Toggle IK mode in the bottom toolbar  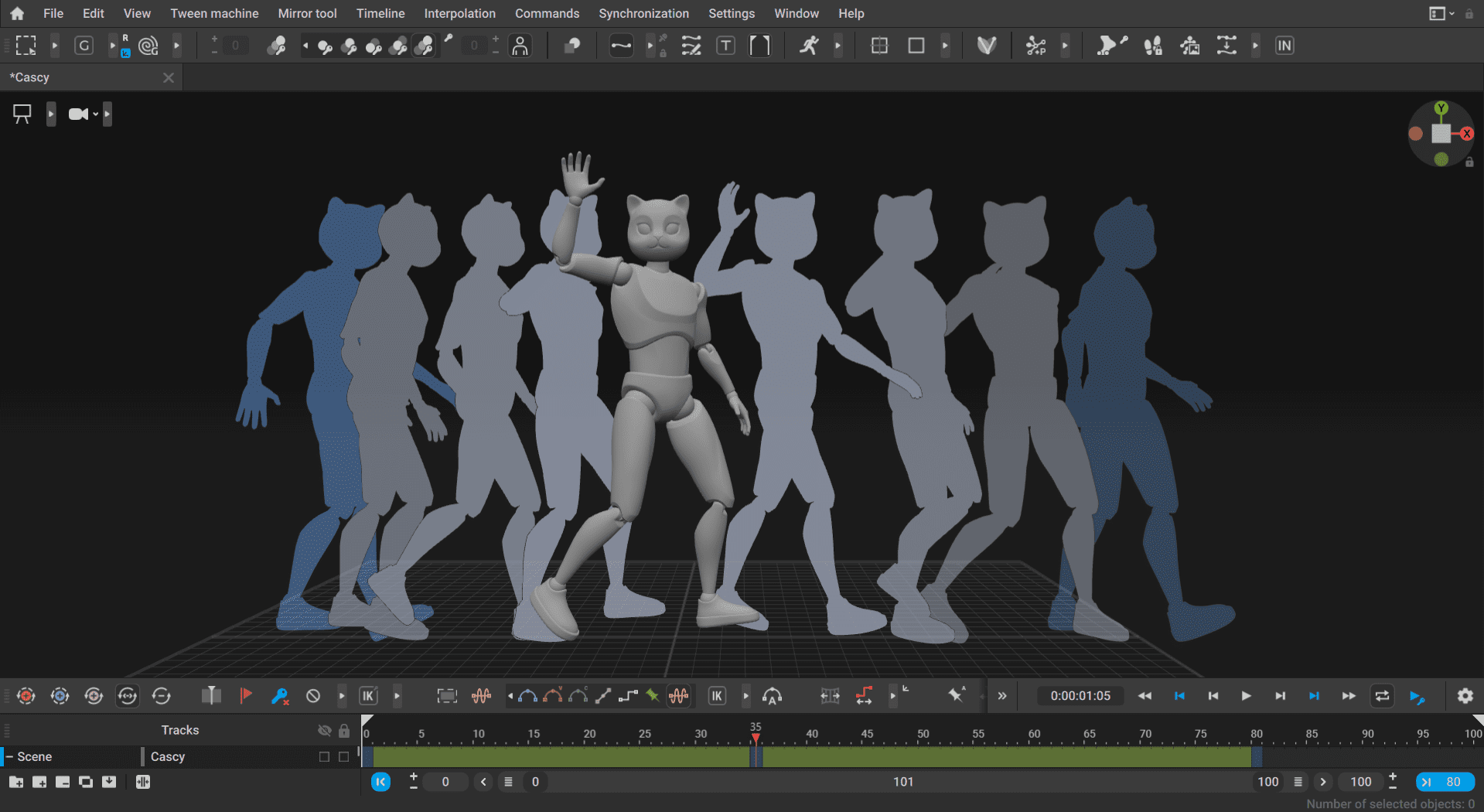(x=368, y=695)
